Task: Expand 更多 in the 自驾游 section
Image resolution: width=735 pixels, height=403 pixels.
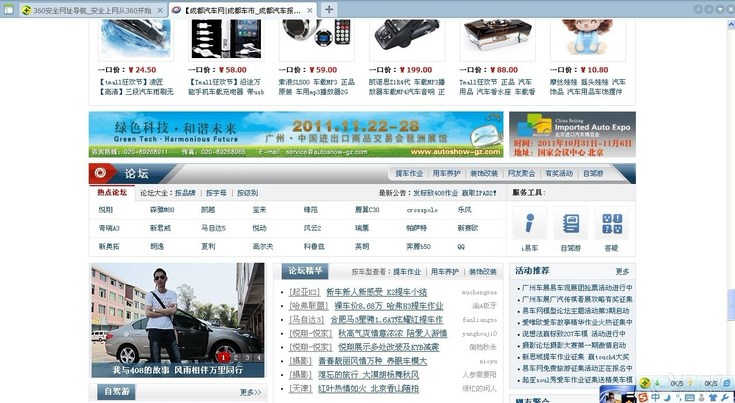Action: pyautogui.click(x=249, y=392)
